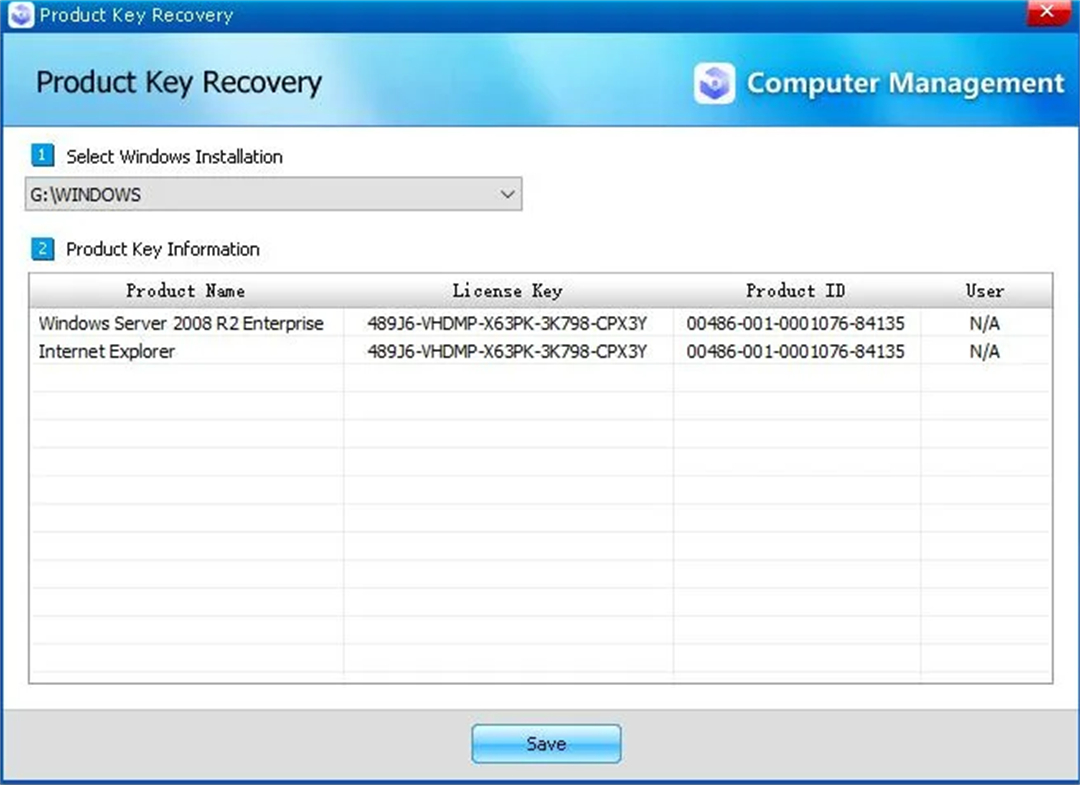This screenshot has width=1080, height=785.
Task: Click the Windows Server license key cell
Action: (x=507, y=324)
